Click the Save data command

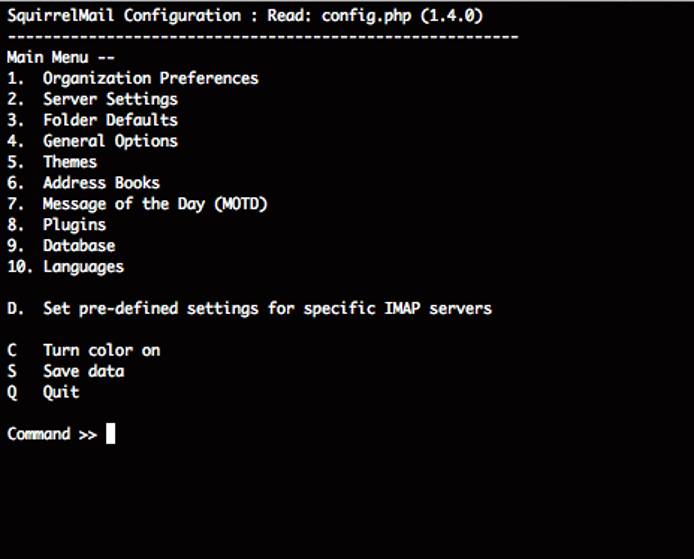[83, 371]
